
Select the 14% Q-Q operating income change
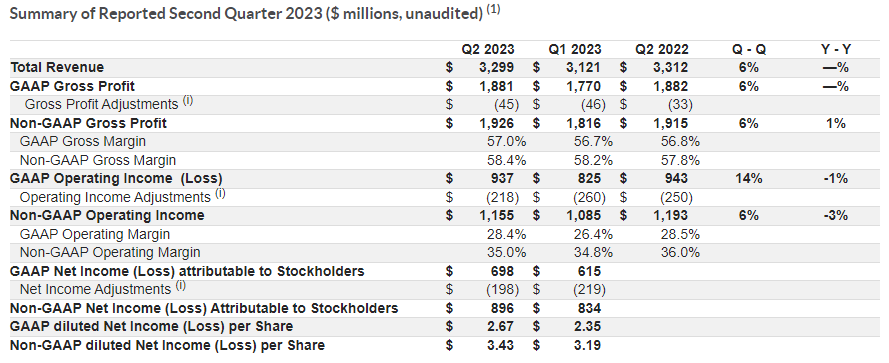click(749, 179)
